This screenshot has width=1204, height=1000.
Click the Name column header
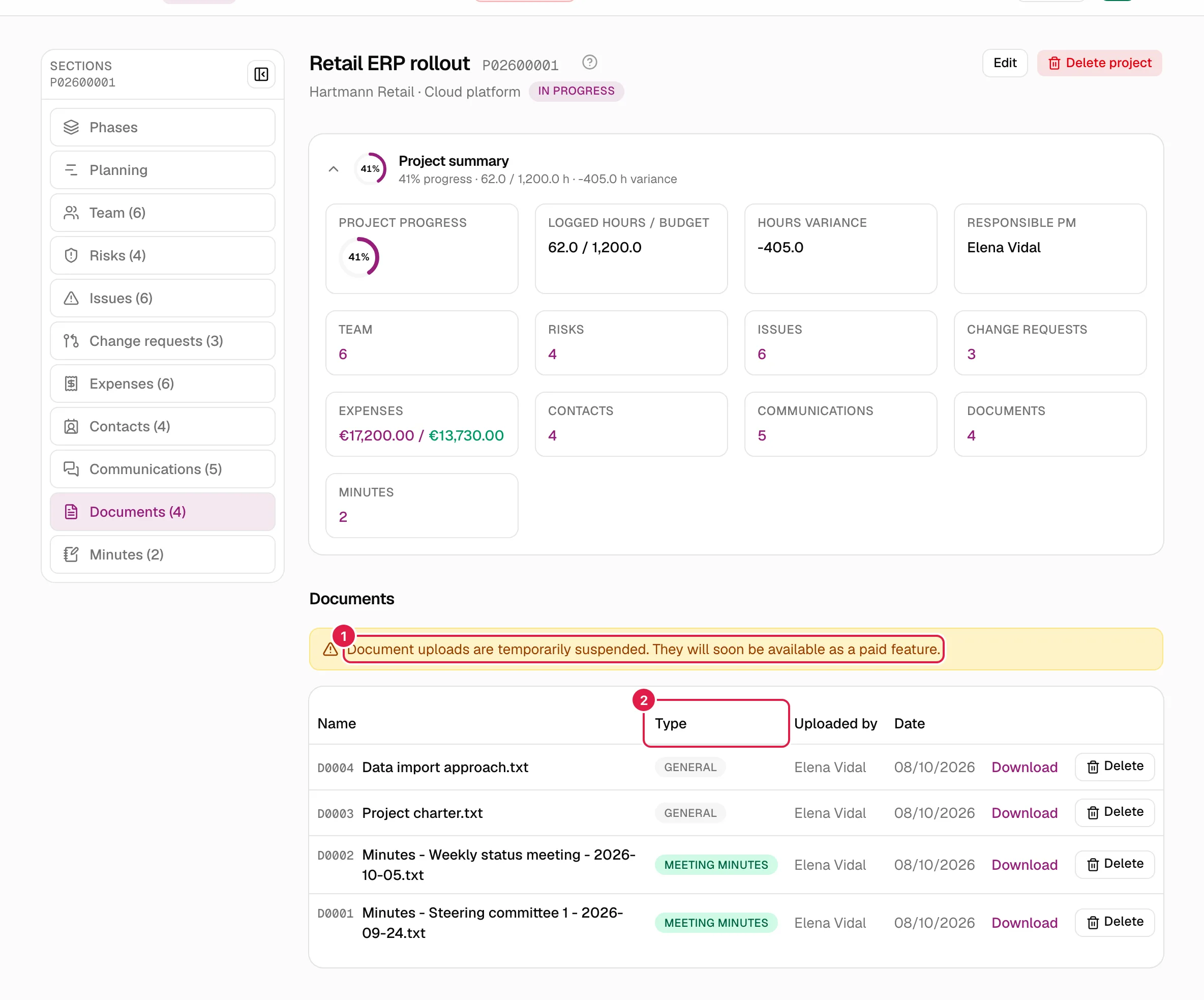tap(337, 723)
